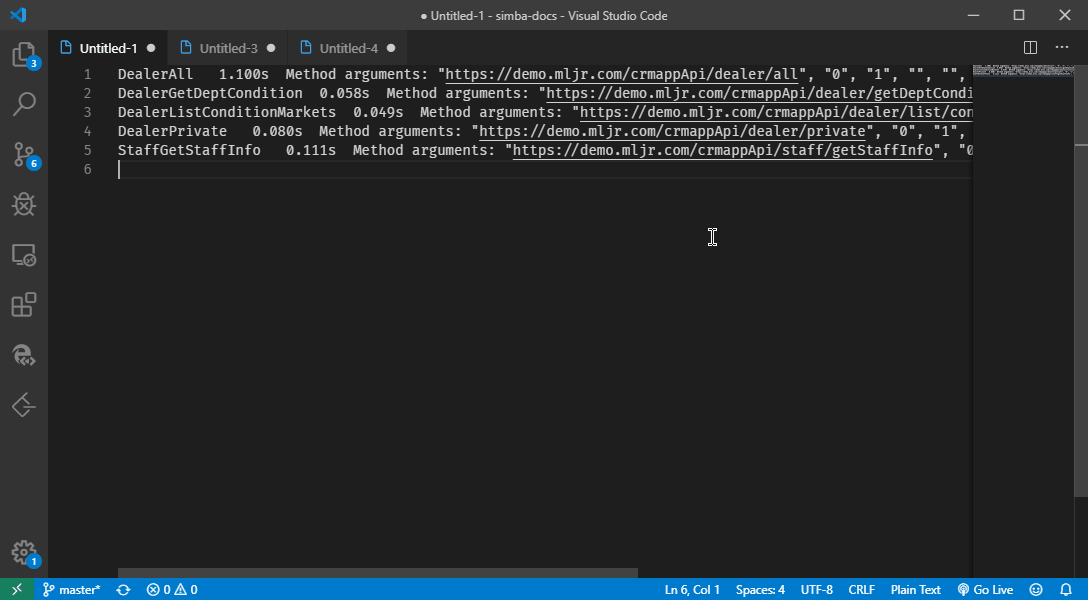This screenshot has height=600, width=1088.
Task: Switch to the Untitled-3 tab
Action: point(227,46)
